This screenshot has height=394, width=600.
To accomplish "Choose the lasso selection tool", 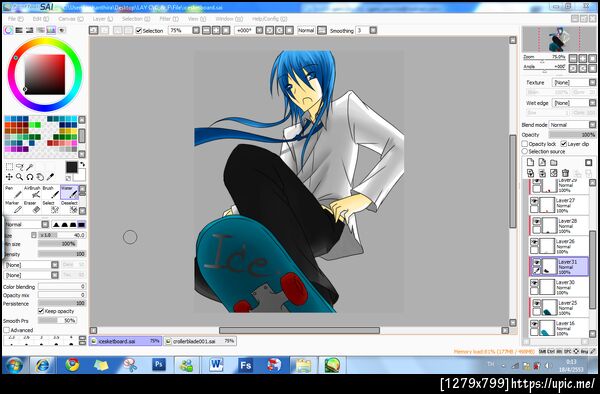I will [x=20, y=166].
